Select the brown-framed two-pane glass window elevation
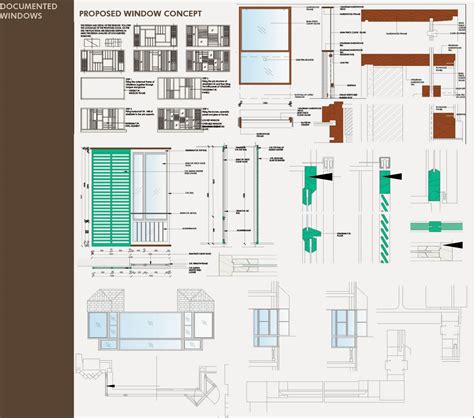Viewport: 474px width, 418px height. [x=265, y=46]
